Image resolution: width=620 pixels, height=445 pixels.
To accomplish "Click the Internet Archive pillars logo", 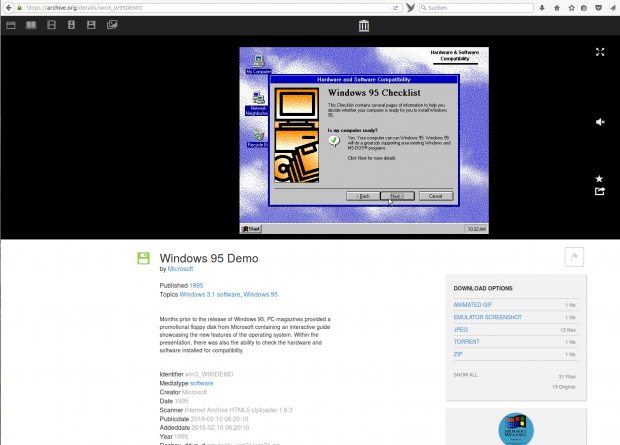I will [364, 26].
